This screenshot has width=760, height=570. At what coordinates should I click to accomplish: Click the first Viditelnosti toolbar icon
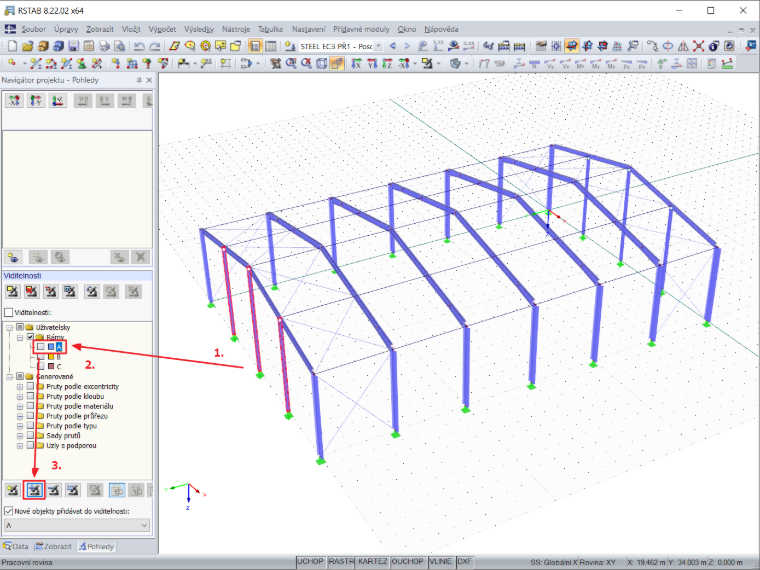[13, 291]
